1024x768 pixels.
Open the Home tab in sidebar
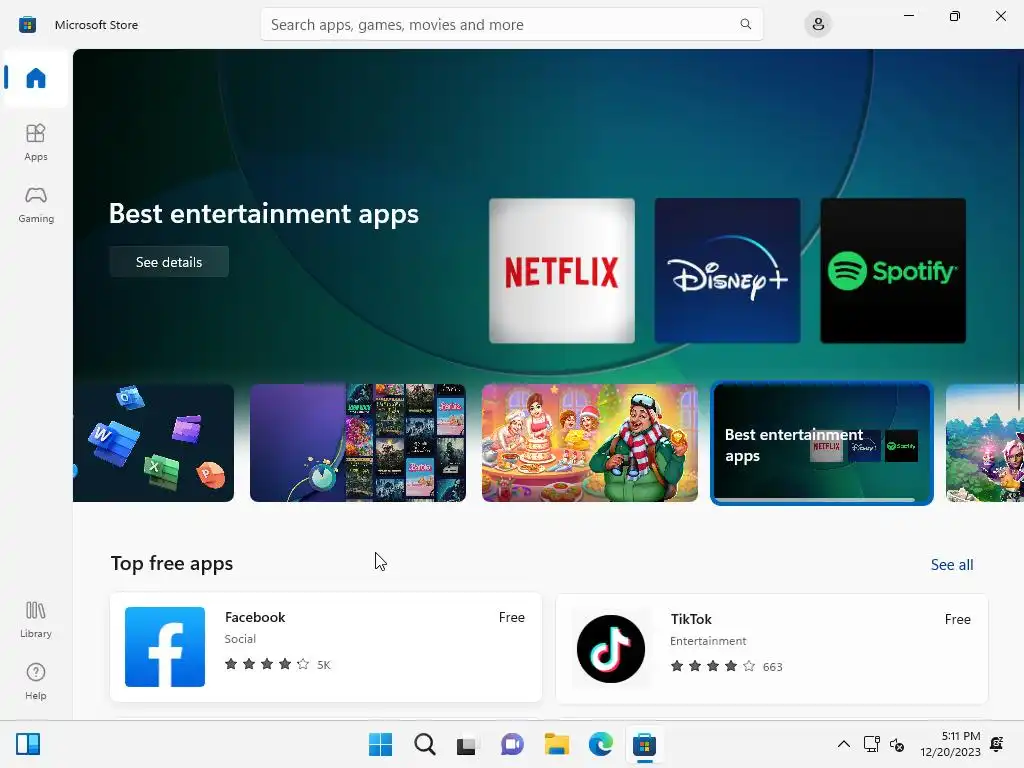tap(36, 78)
